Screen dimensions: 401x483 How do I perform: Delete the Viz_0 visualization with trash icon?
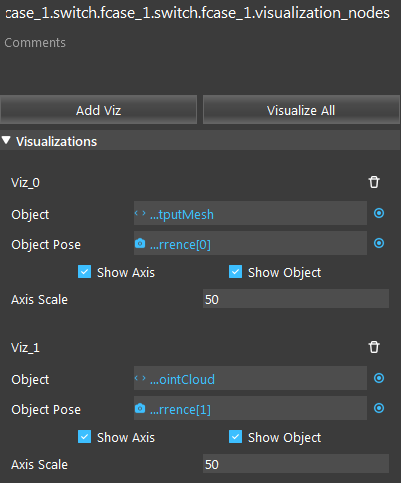tap(374, 182)
